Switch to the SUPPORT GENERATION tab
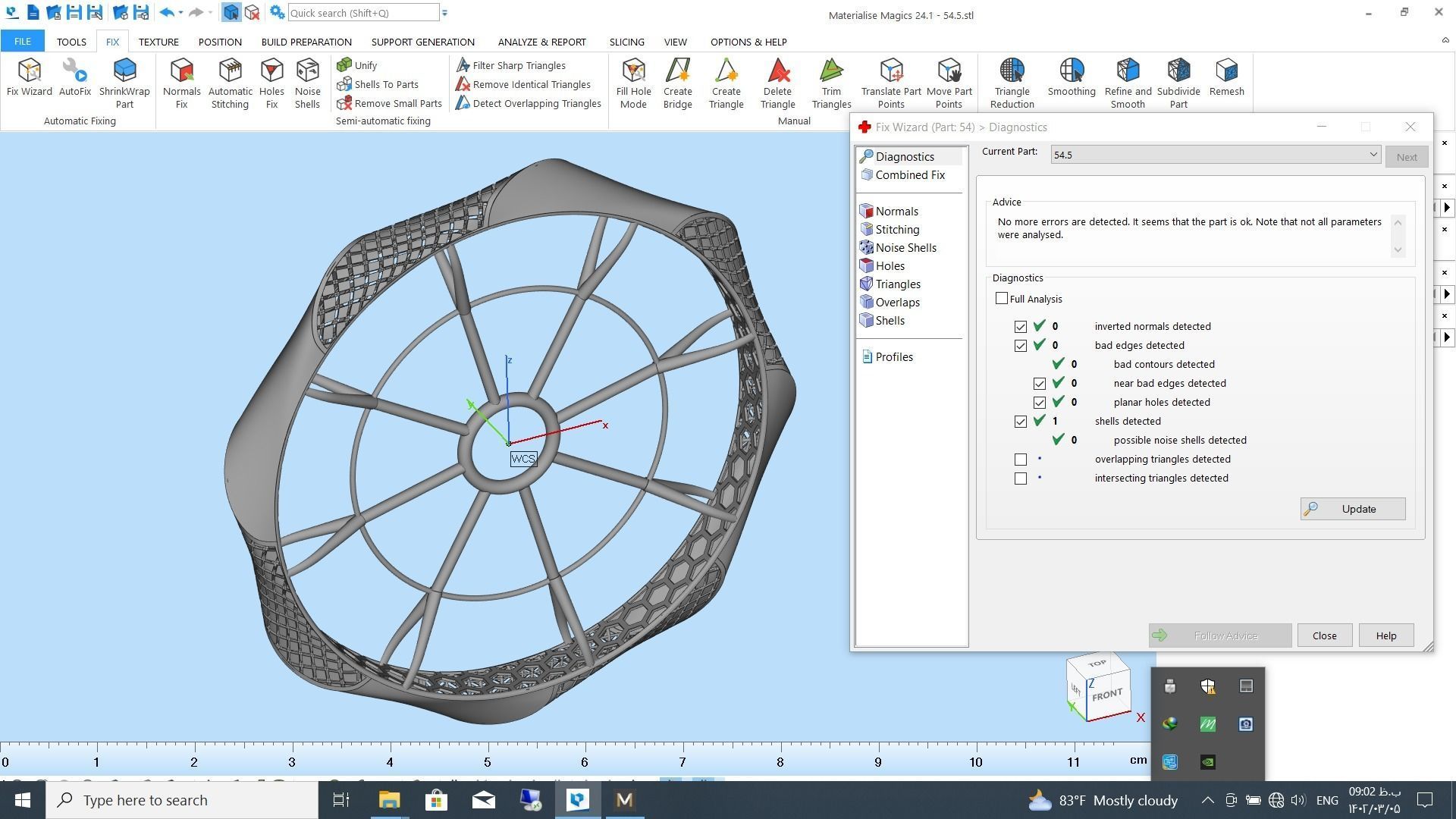The image size is (1456, 819). tap(422, 42)
